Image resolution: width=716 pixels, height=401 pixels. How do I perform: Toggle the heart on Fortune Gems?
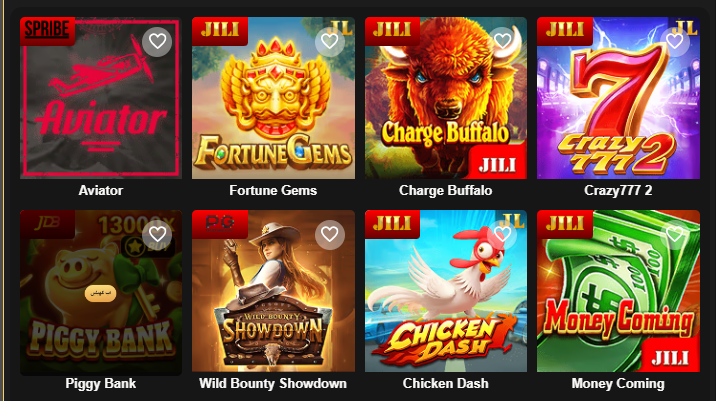(x=330, y=42)
